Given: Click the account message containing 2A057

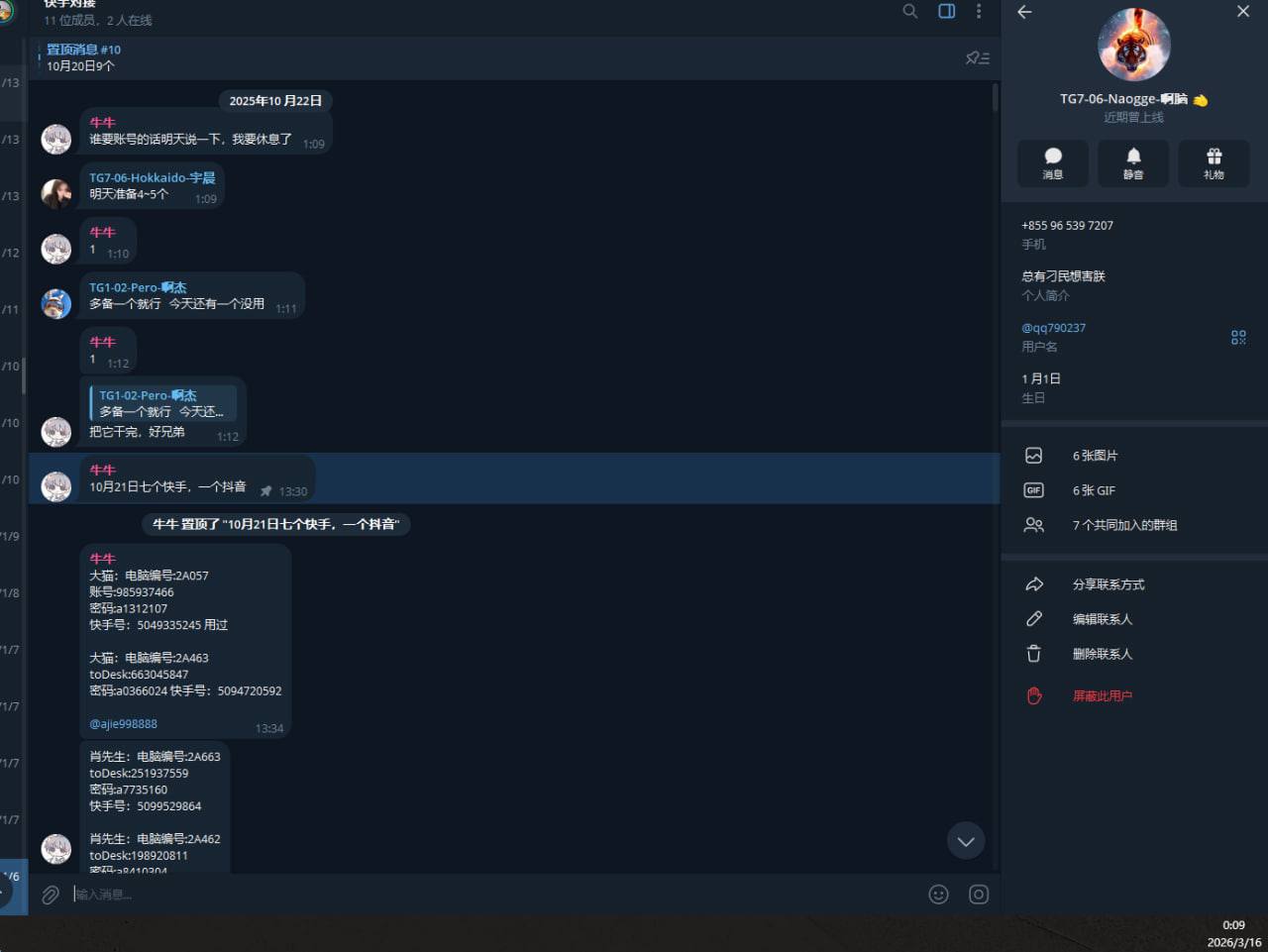Looking at the screenshot, I should tap(185, 641).
